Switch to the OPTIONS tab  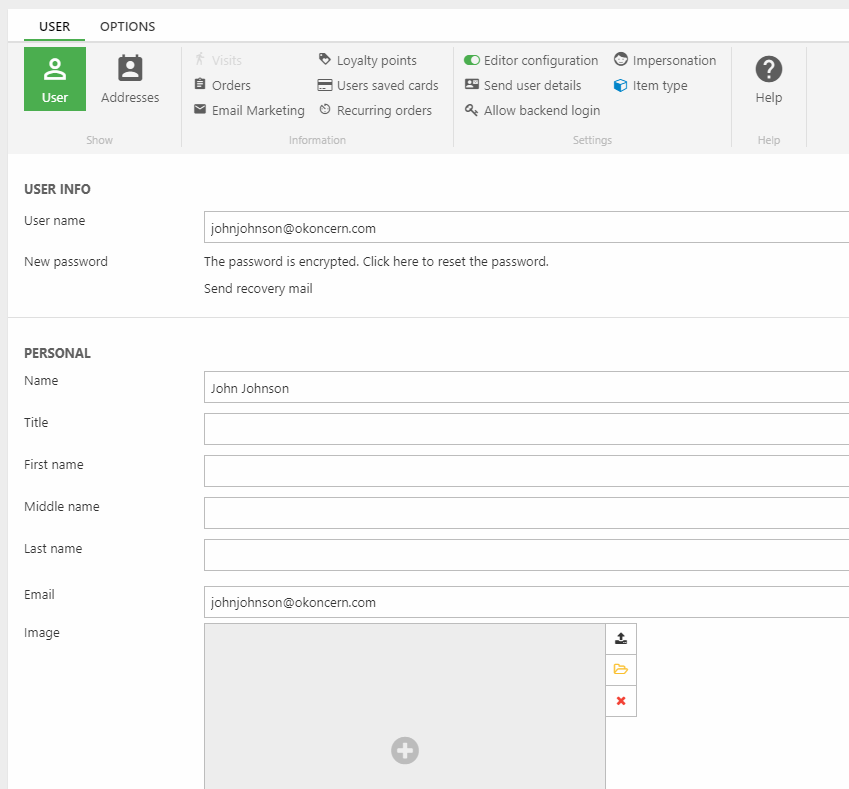(127, 27)
